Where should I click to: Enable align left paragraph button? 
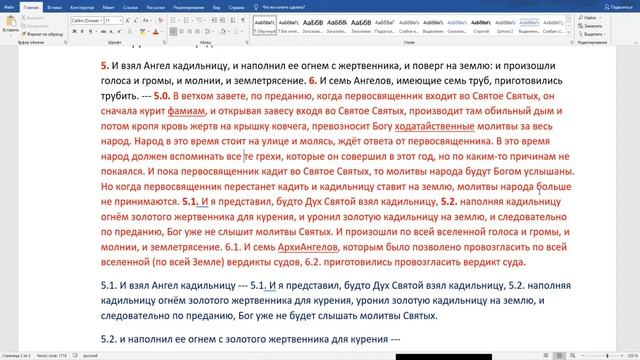173,31
